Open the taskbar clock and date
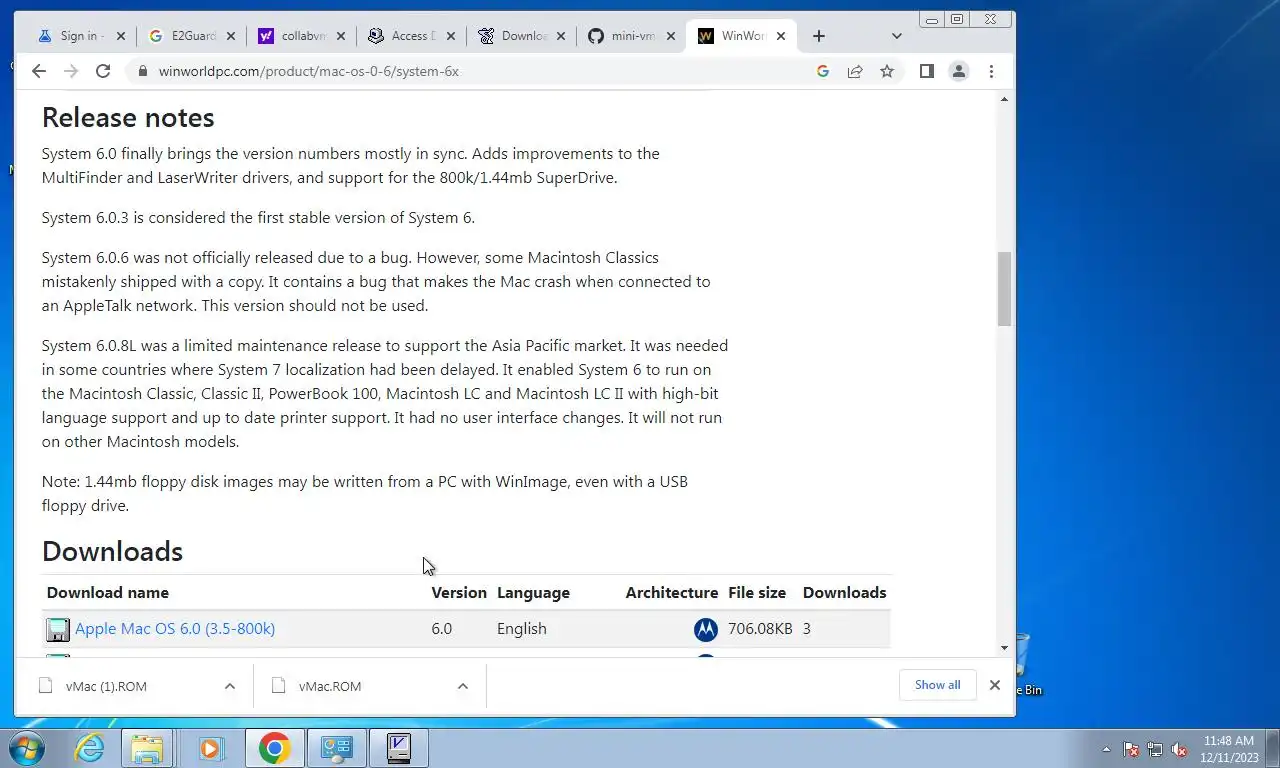This screenshot has height=768, width=1280. [x=1228, y=749]
